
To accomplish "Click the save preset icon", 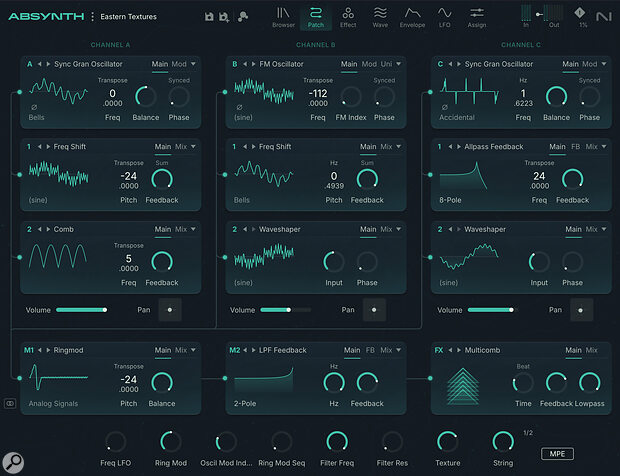I will tap(209, 17).
